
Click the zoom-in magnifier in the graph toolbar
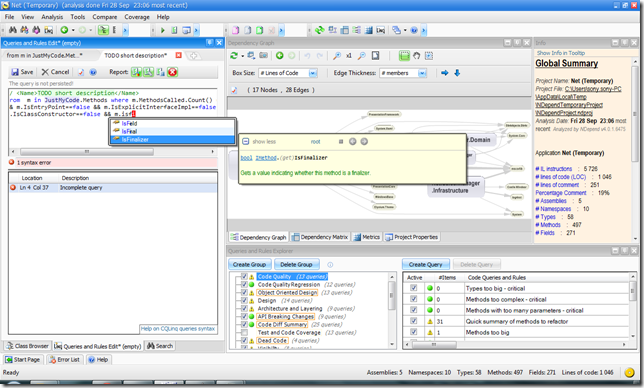click(x=337, y=56)
